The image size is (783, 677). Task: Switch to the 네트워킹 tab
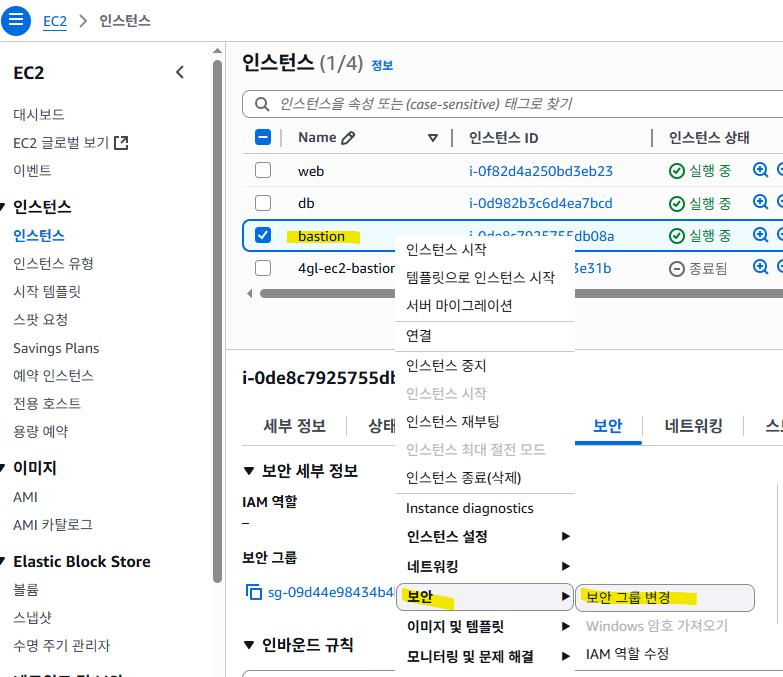click(694, 426)
